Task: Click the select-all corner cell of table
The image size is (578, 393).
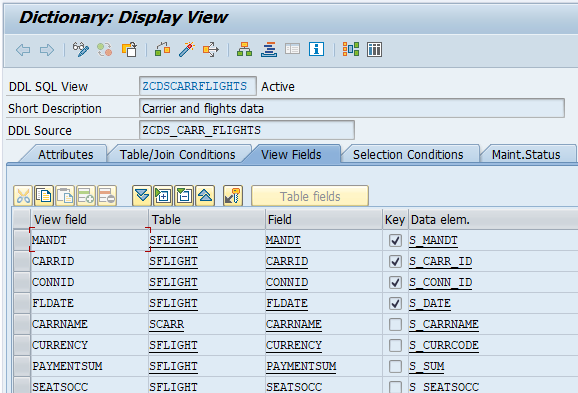Action: click(21, 219)
